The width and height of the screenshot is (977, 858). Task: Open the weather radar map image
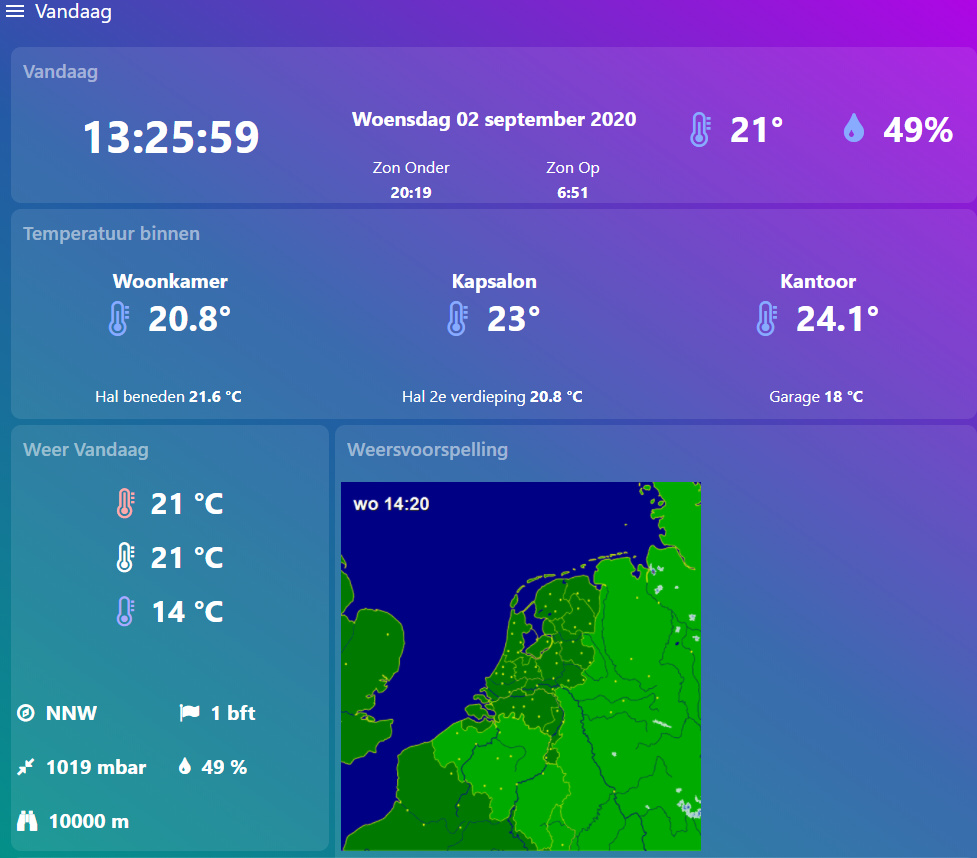[521, 666]
